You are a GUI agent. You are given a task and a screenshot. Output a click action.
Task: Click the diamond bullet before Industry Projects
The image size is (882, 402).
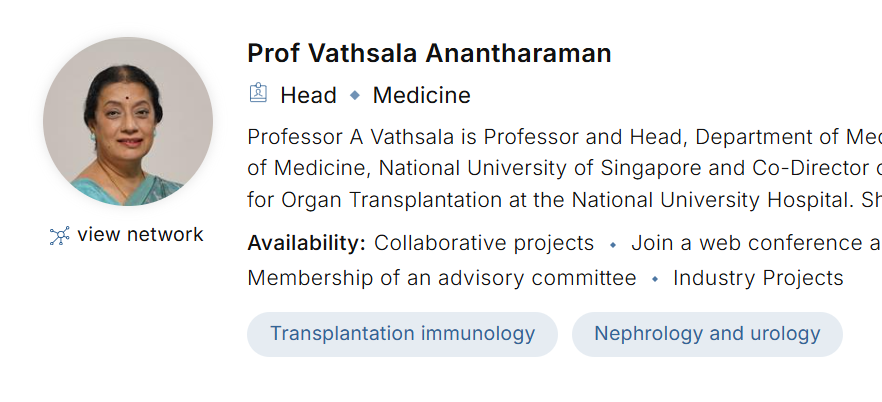655,279
